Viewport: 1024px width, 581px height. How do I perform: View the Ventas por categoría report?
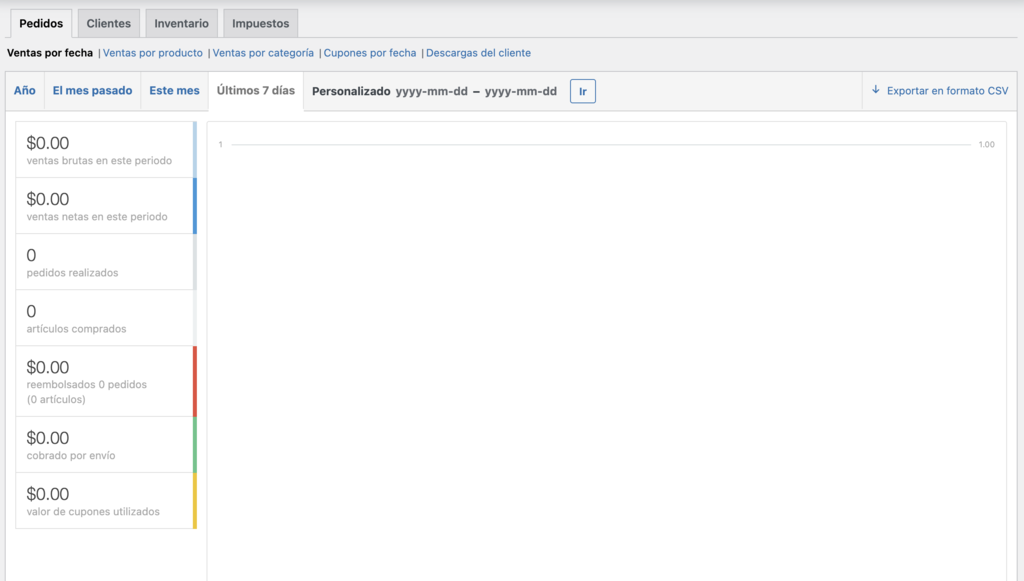coord(263,52)
